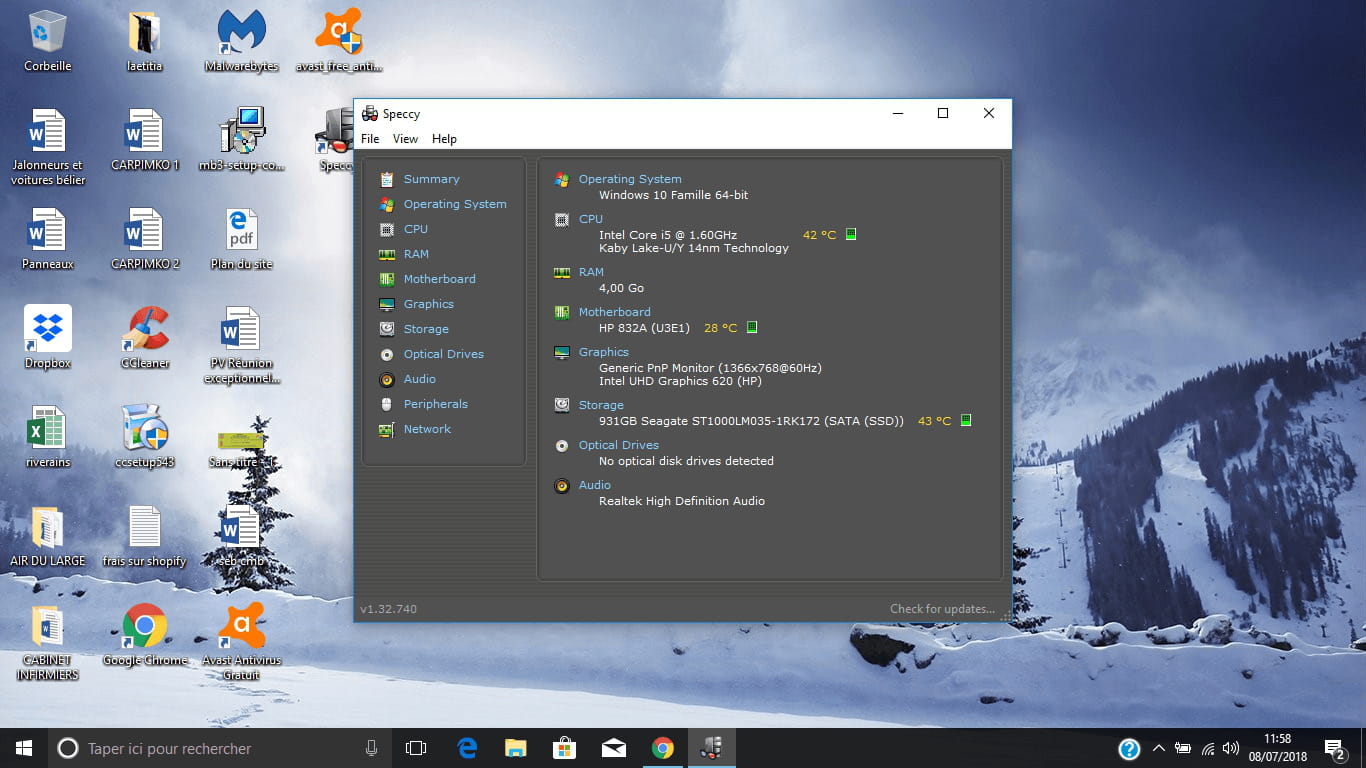1366x768 pixels.
Task: Select Summary in the Speccy sidebar
Action: [431, 179]
